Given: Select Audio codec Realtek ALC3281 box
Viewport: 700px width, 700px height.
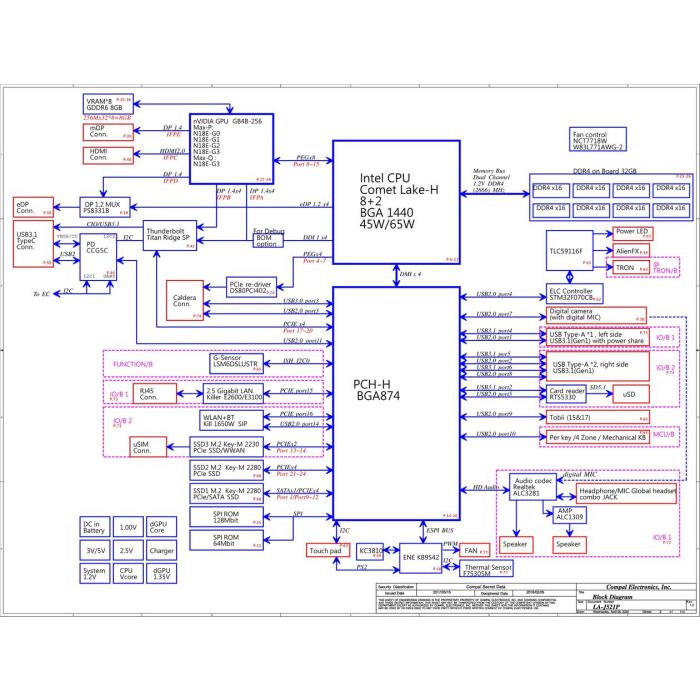Looking at the screenshot, I should [533, 487].
